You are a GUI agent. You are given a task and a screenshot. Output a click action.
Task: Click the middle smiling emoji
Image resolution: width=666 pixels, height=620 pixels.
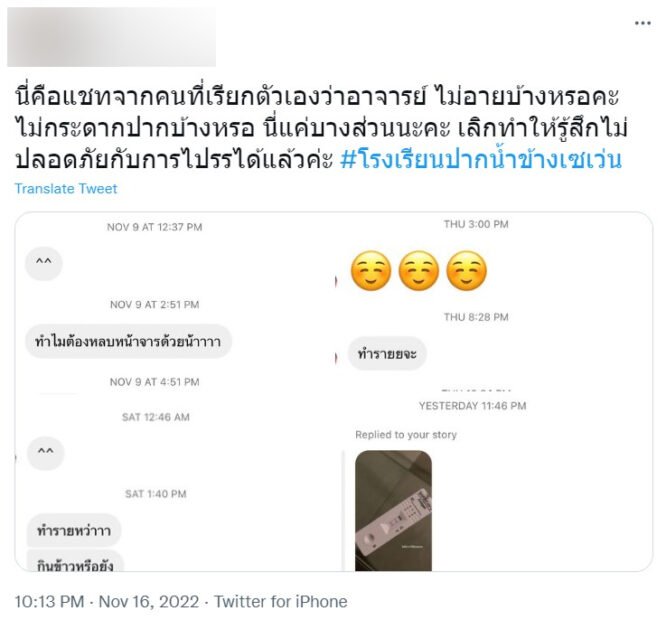(x=418, y=271)
